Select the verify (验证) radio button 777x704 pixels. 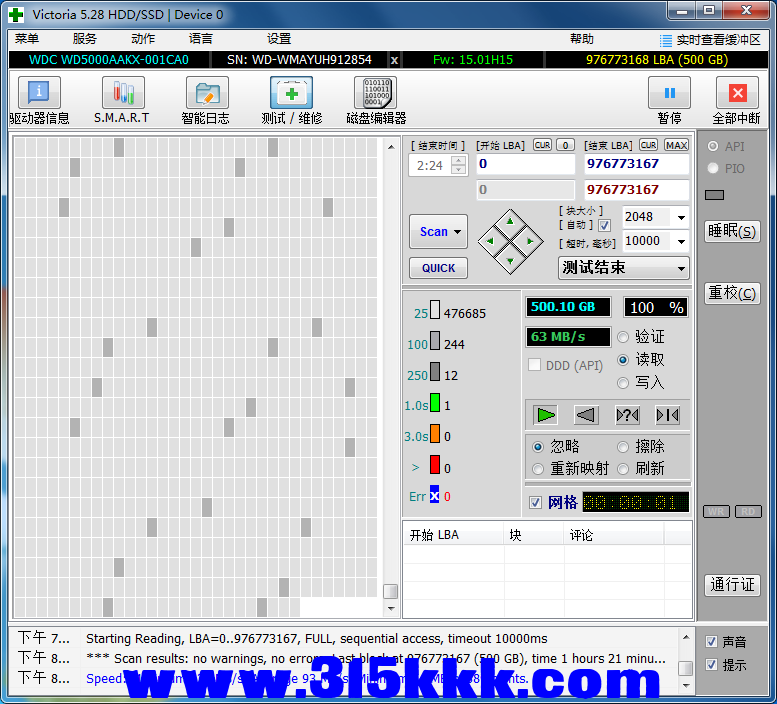(624, 337)
